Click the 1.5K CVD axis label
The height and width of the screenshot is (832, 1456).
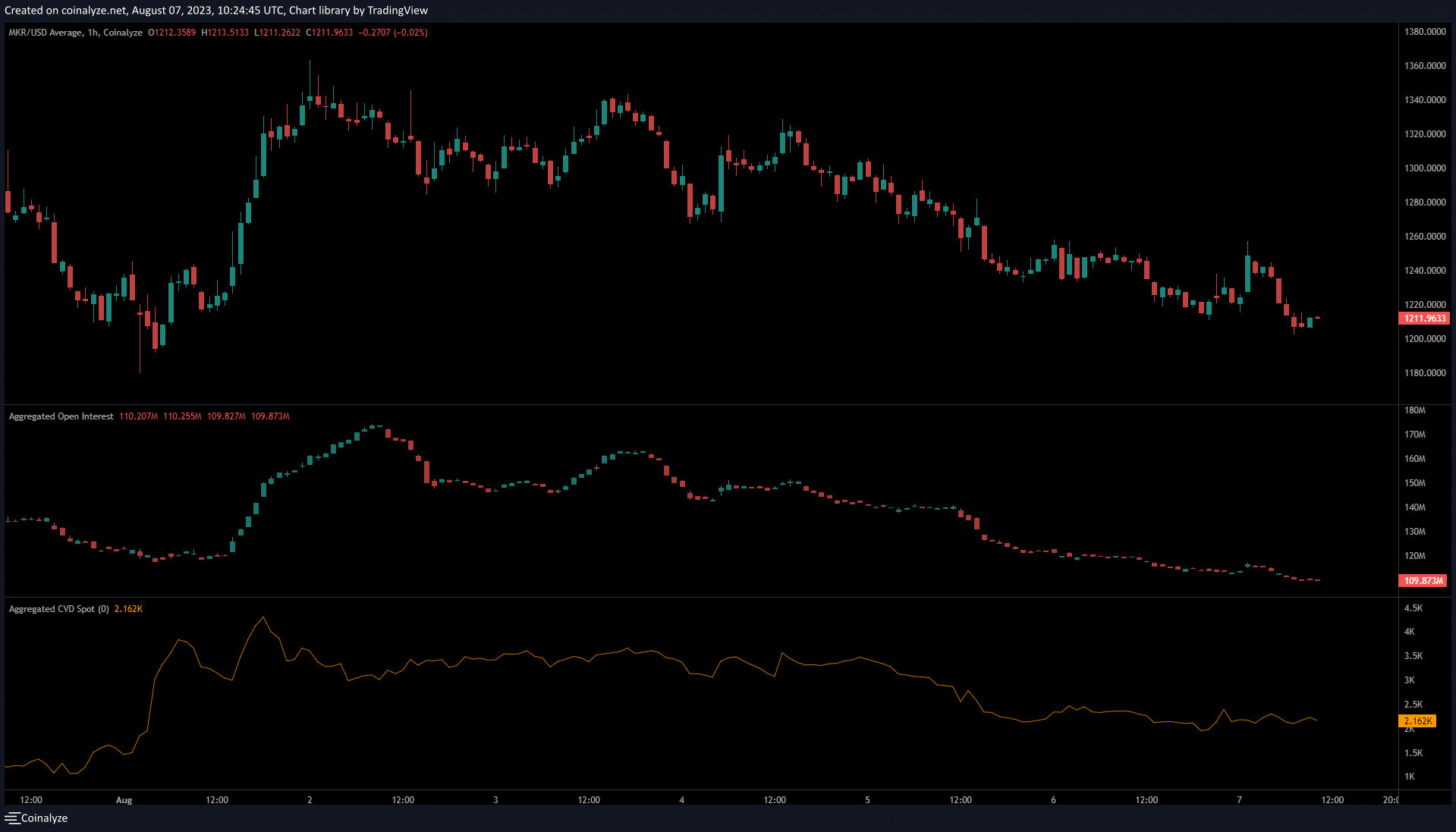(x=1413, y=753)
